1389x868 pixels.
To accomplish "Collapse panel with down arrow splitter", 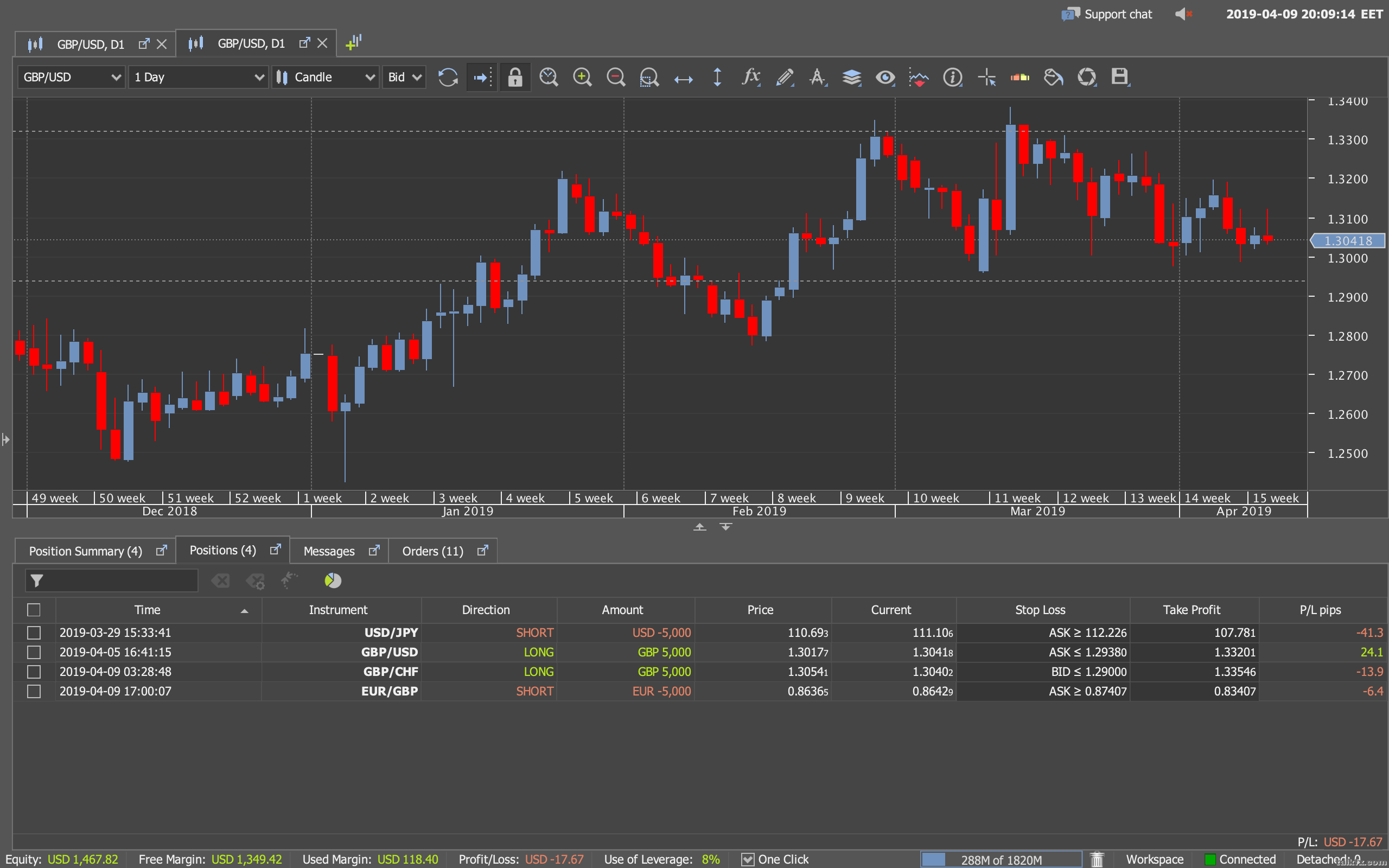I will 725,526.
